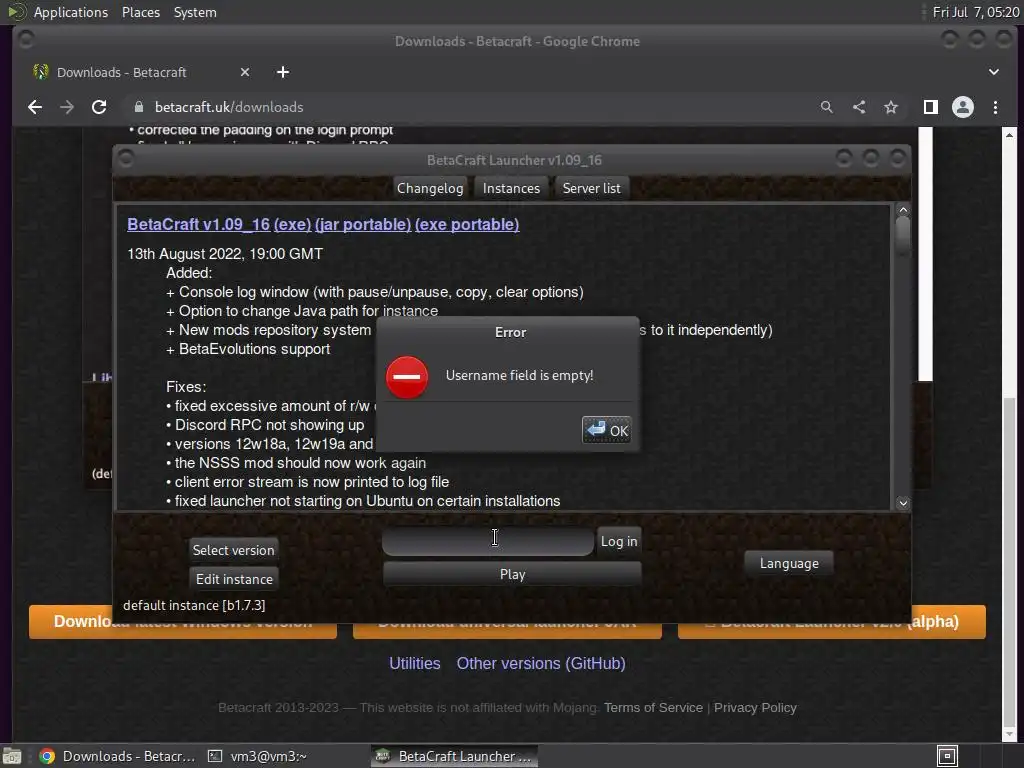This screenshot has width=1024, height=768.
Task: Click changelog scrollbar thumb
Action: 903,235
